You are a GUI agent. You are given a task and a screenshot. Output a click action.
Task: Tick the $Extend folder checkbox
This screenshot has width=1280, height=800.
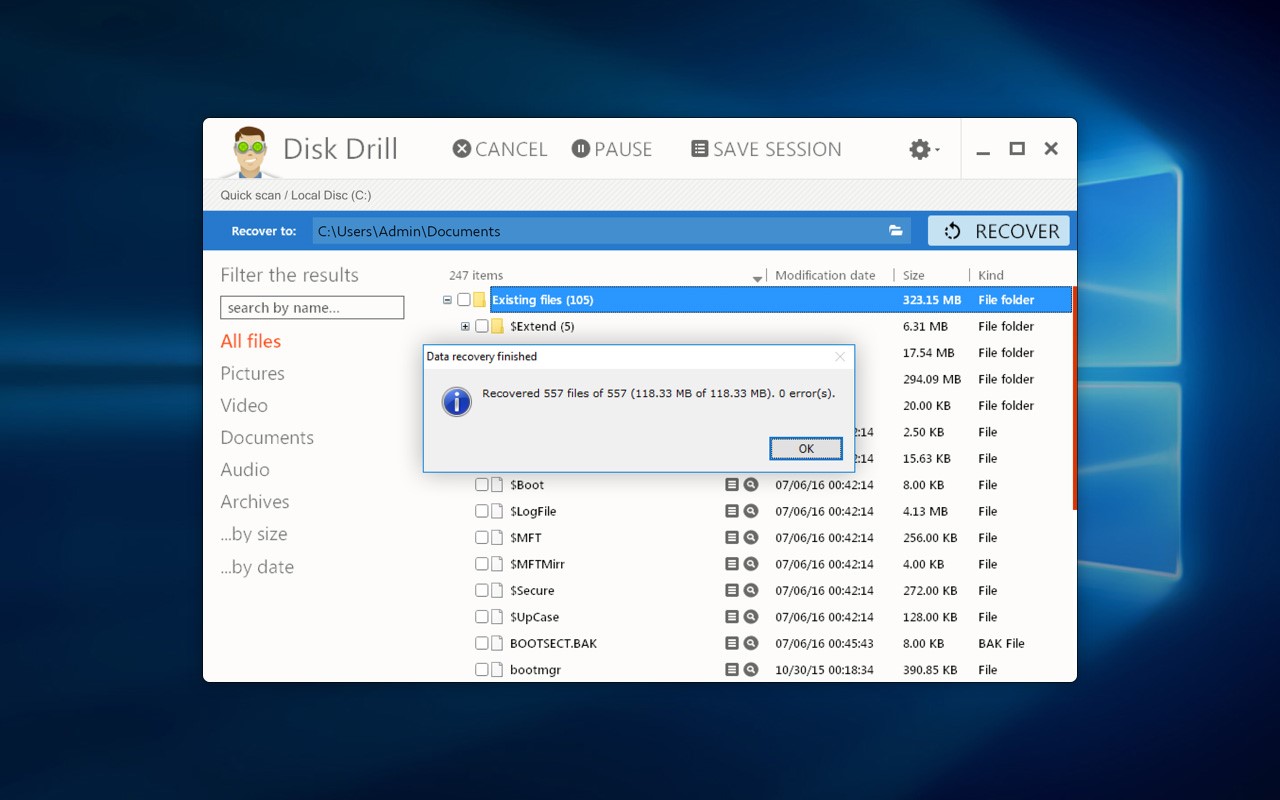(x=482, y=326)
